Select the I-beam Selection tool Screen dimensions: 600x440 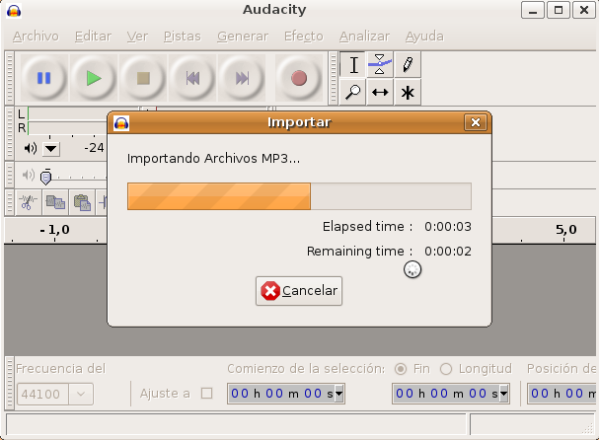coord(354,65)
